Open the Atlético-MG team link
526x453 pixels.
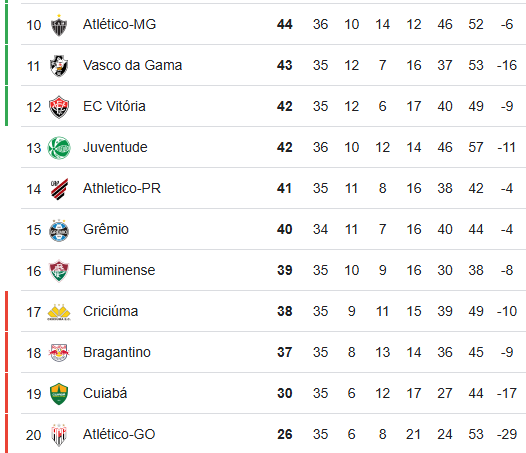(119, 24)
